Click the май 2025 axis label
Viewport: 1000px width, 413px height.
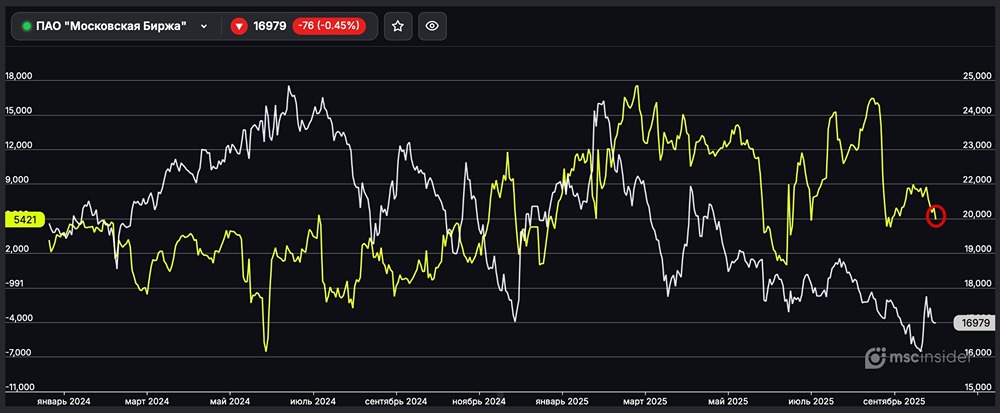728,402
